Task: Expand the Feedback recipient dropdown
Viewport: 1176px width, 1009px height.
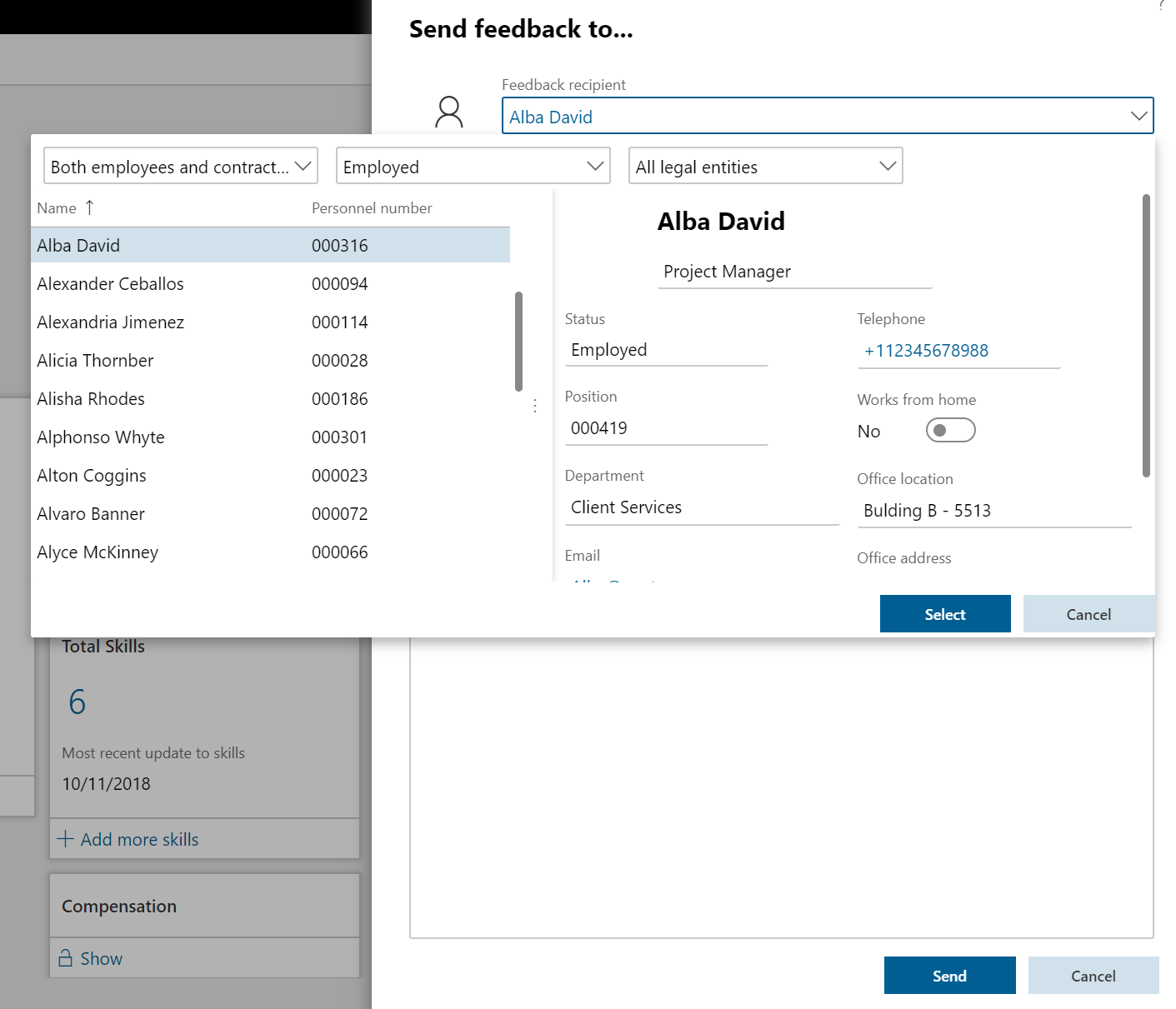Action: pos(1138,116)
